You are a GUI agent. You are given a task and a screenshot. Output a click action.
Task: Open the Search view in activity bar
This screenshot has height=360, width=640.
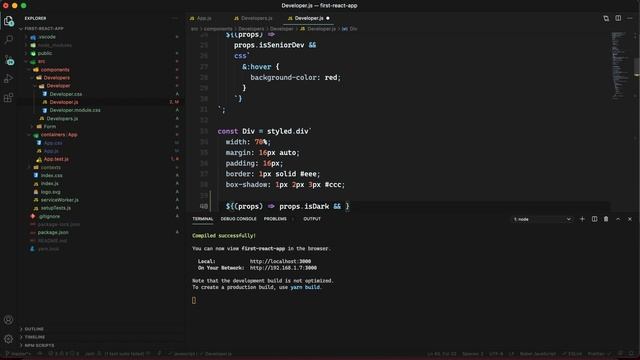point(9,40)
